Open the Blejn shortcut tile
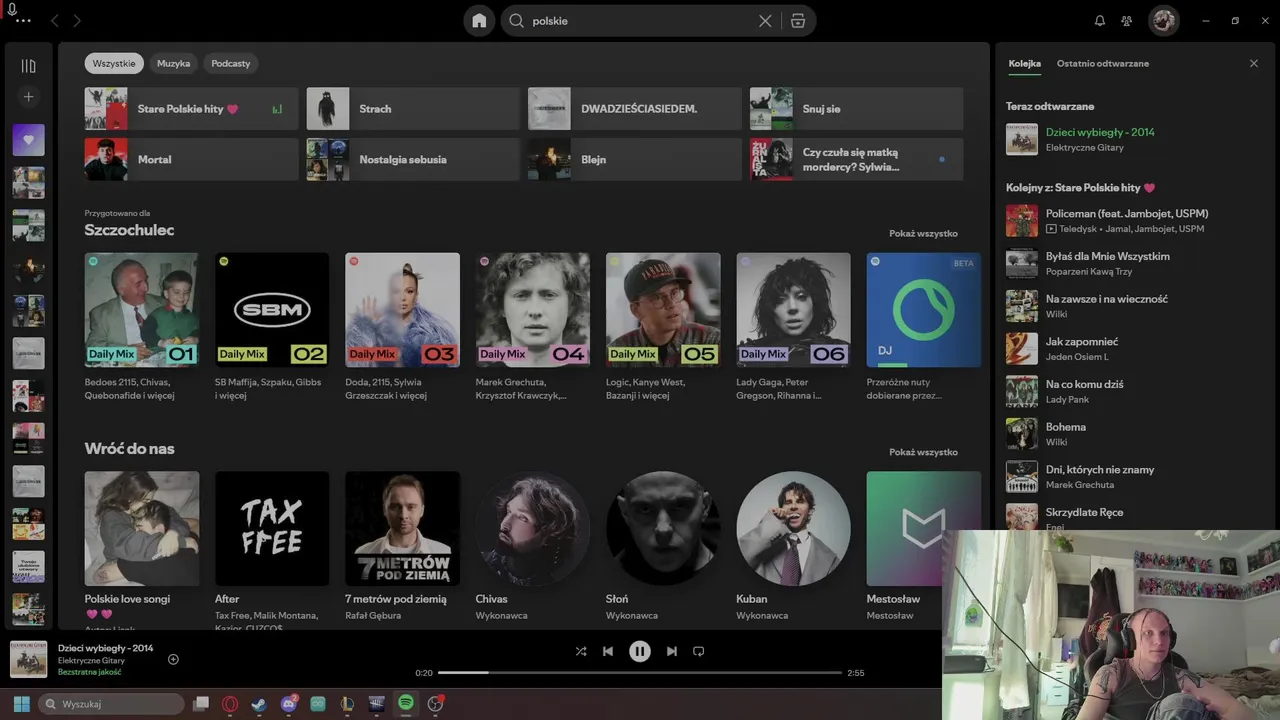Image resolution: width=1280 pixels, height=720 pixels. [x=635, y=159]
